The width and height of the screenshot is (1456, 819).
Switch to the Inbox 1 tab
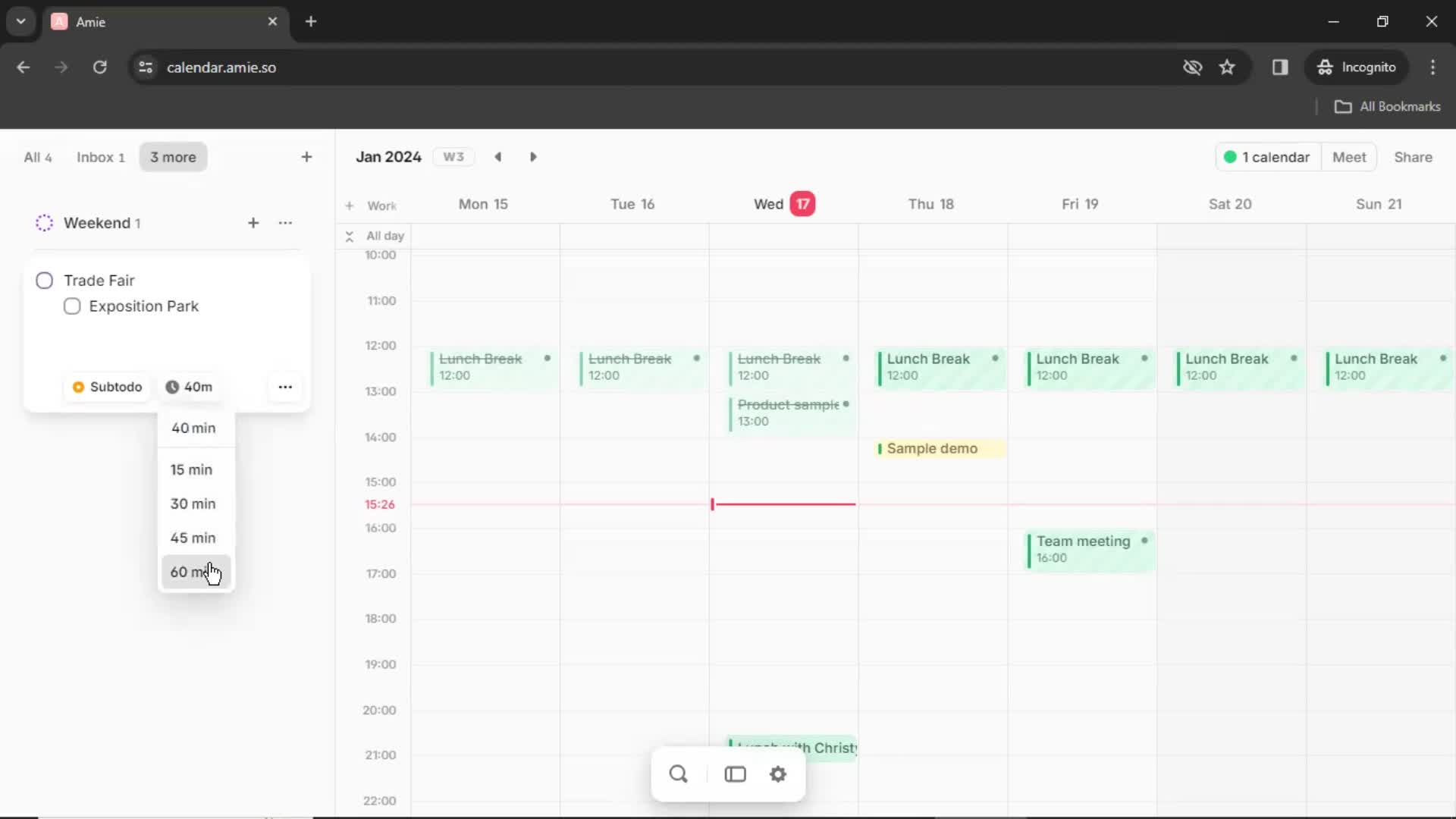click(x=100, y=157)
